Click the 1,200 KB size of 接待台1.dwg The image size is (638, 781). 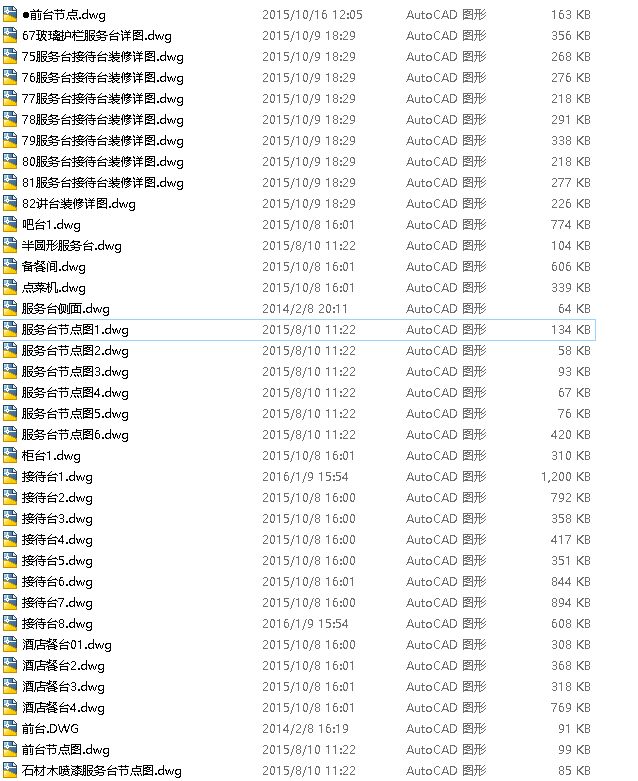[x=566, y=477]
